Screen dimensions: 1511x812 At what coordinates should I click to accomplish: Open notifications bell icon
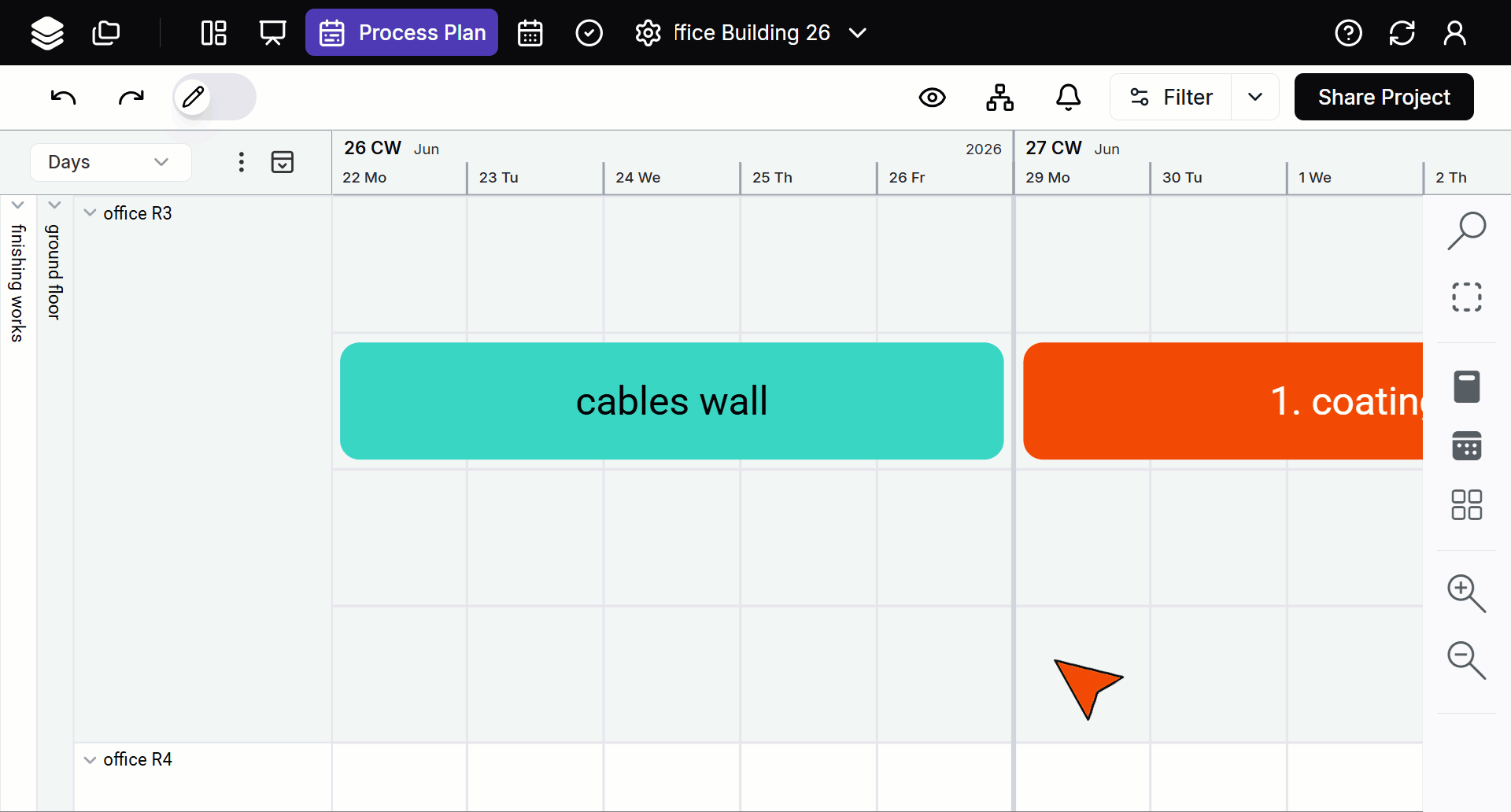click(1068, 97)
